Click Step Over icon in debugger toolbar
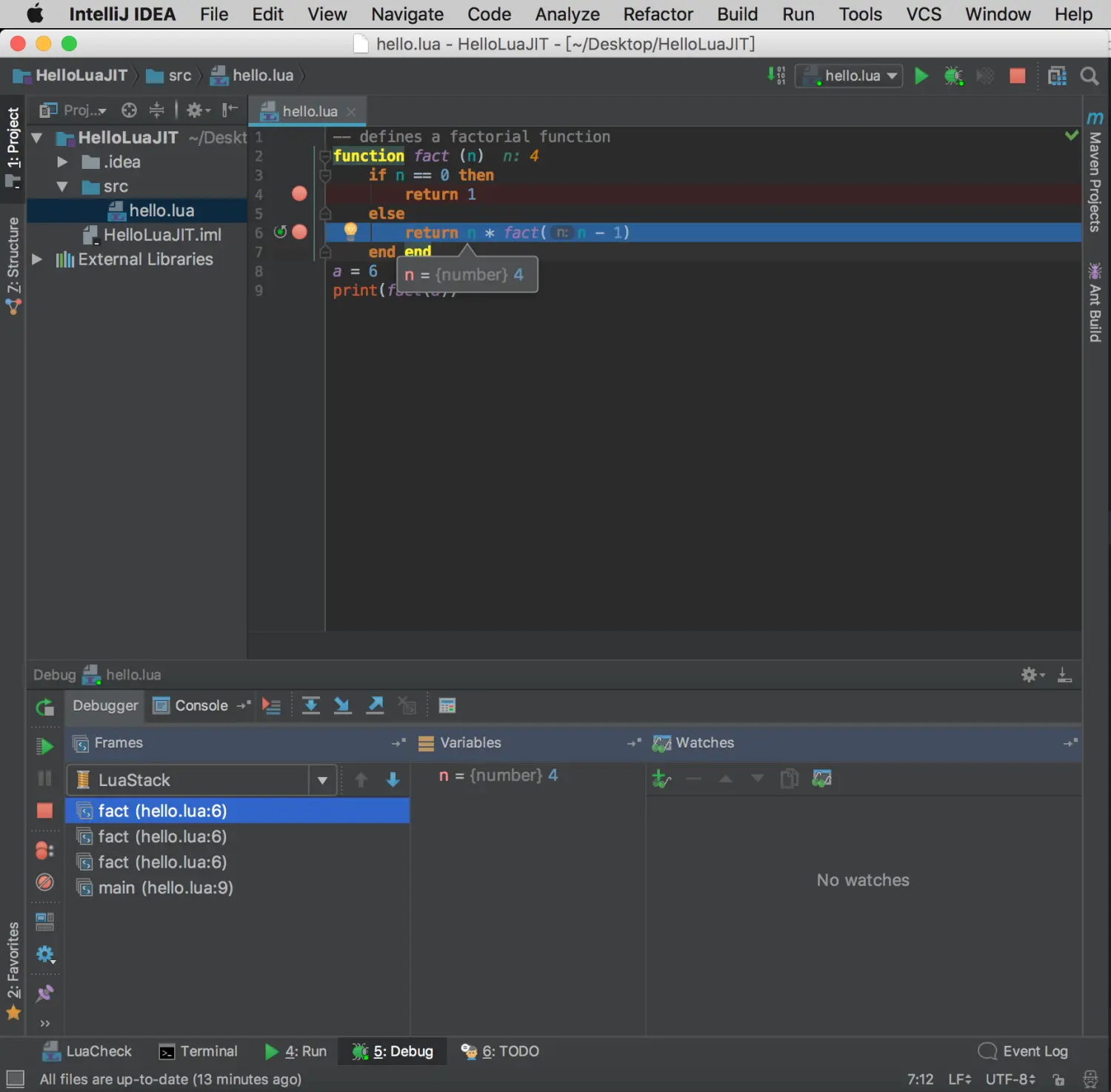 pyautogui.click(x=311, y=705)
